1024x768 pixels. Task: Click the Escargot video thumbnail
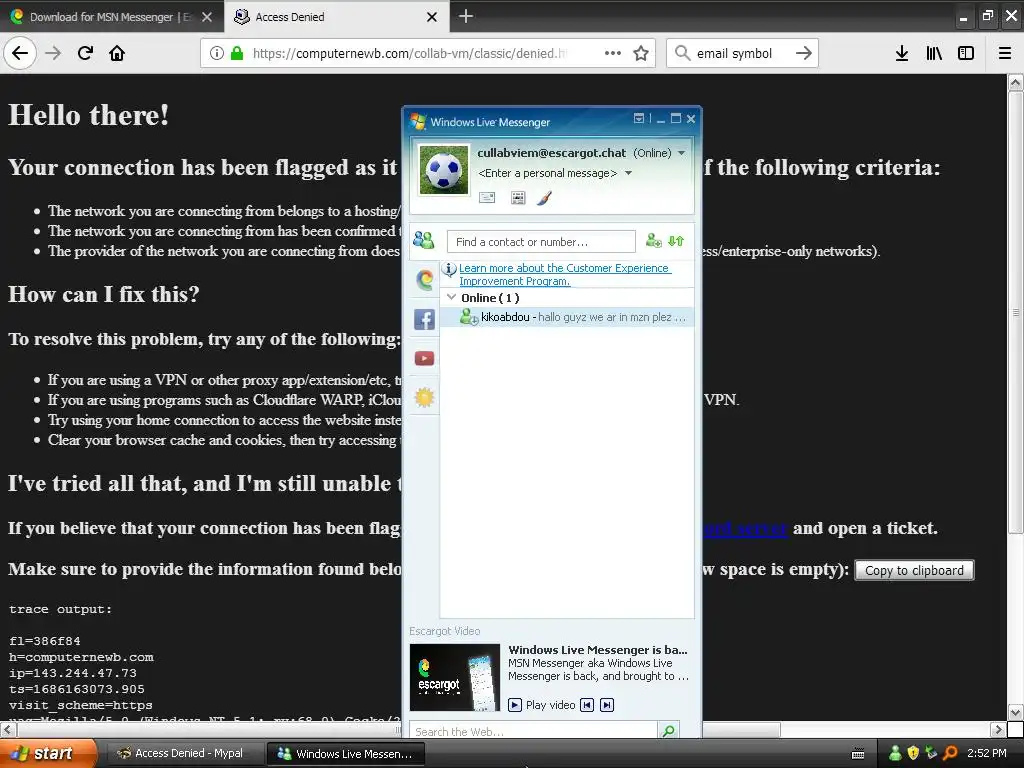click(x=455, y=677)
